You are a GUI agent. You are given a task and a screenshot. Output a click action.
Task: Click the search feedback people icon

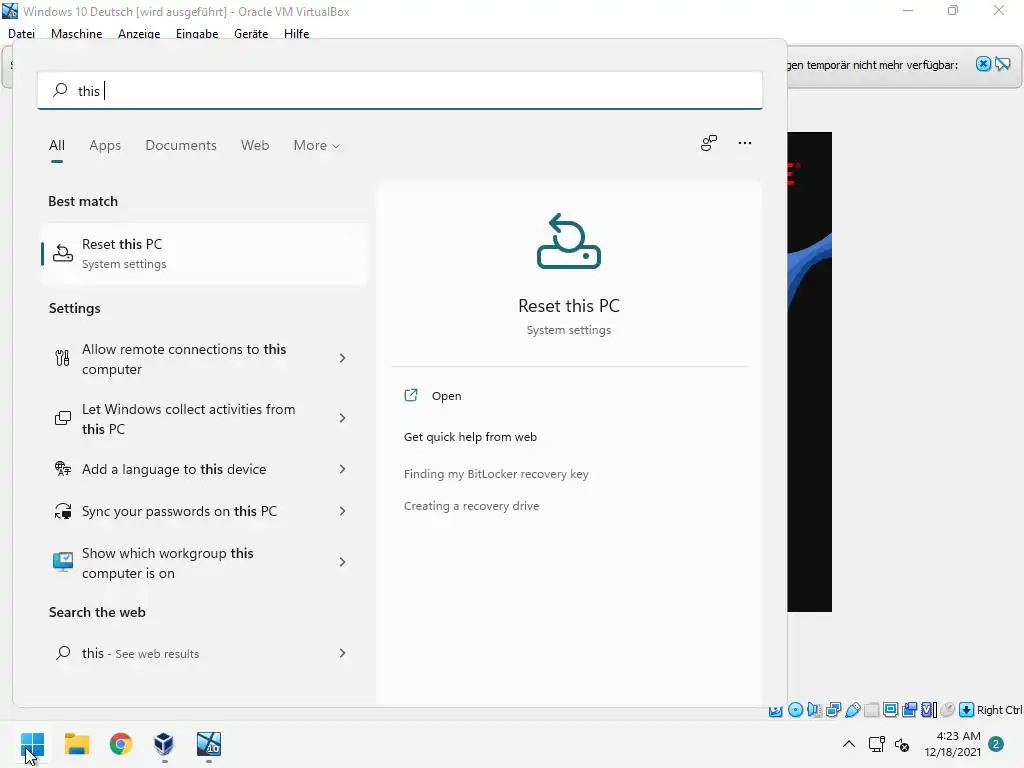pyautogui.click(x=709, y=143)
